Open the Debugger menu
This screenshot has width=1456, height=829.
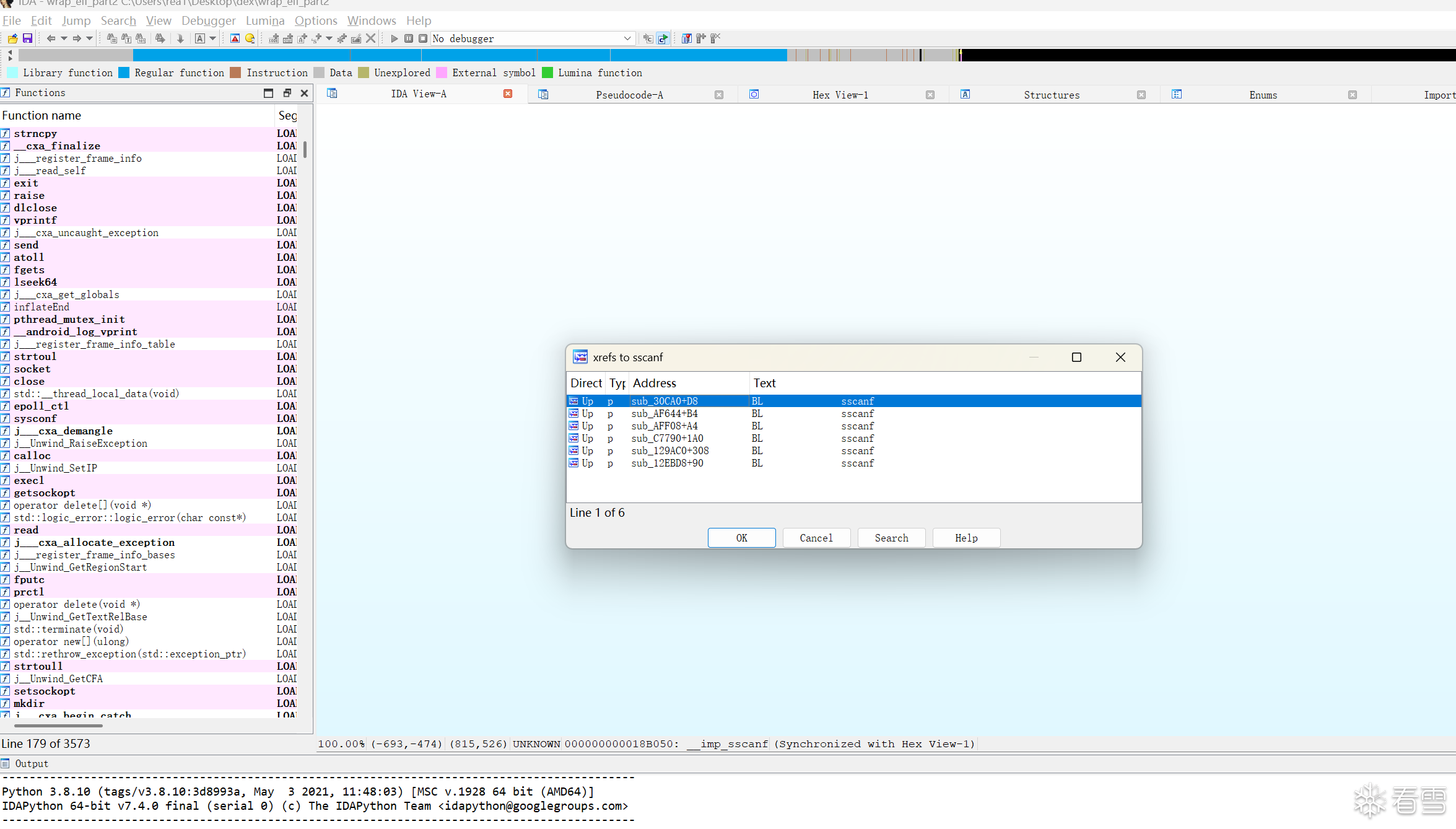click(x=208, y=20)
